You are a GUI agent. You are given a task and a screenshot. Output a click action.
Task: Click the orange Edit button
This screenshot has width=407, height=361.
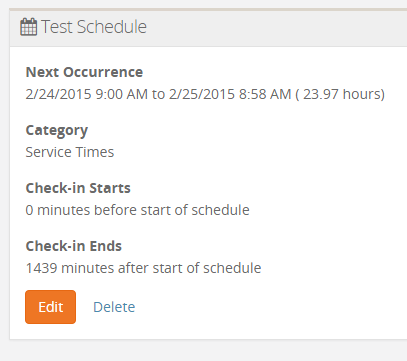(x=50, y=307)
